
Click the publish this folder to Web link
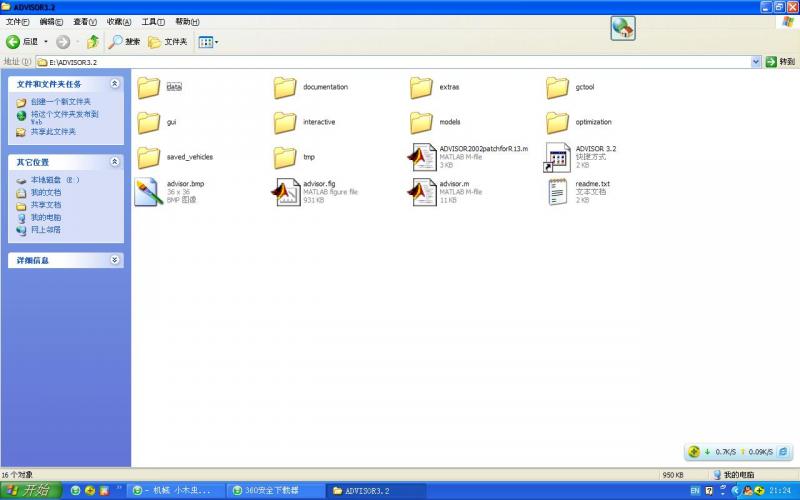point(64,117)
